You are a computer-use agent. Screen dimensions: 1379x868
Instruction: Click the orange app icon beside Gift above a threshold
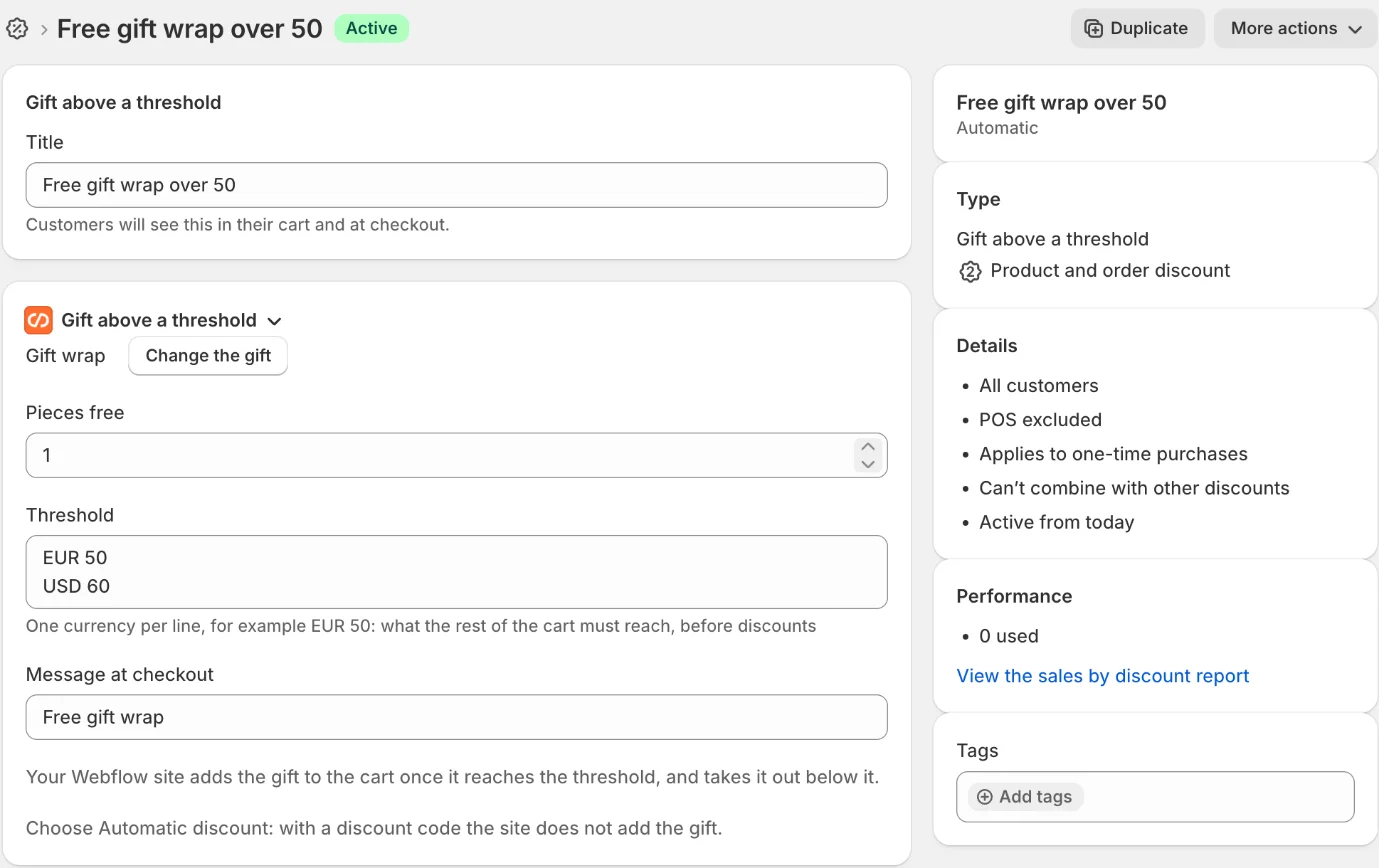tap(38, 320)
